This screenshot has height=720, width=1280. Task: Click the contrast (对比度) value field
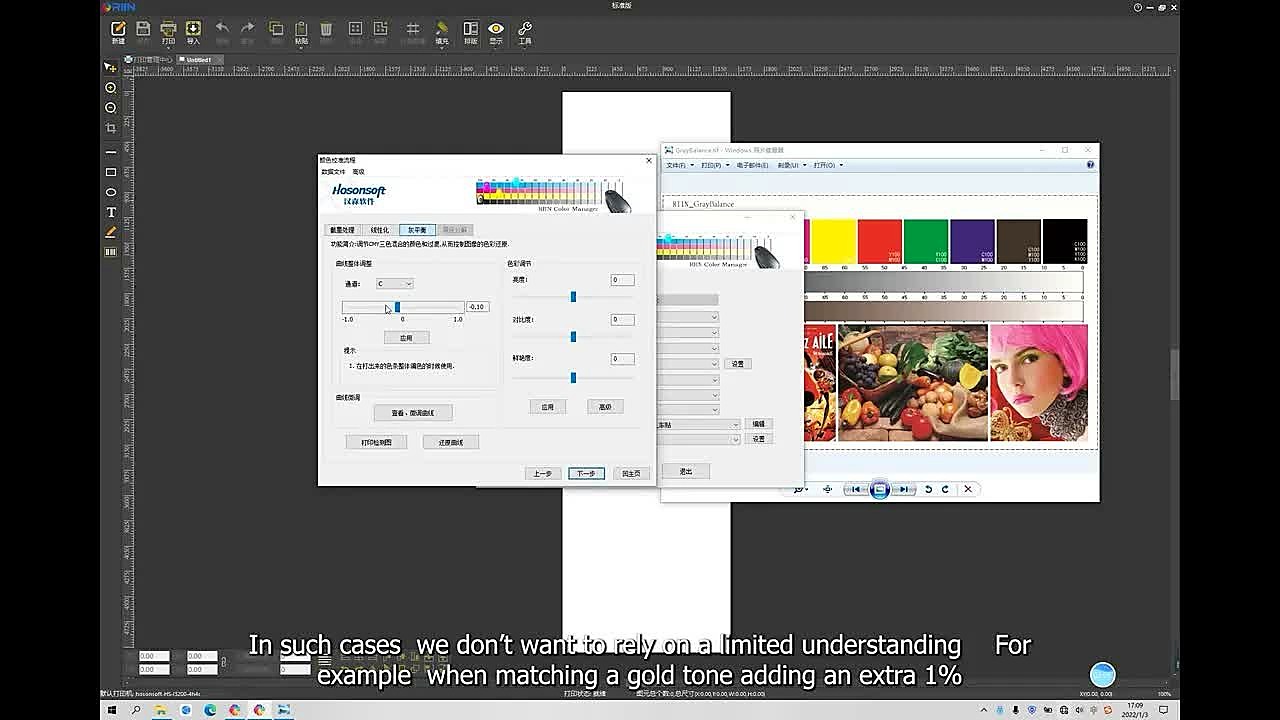tap(622, 320)
